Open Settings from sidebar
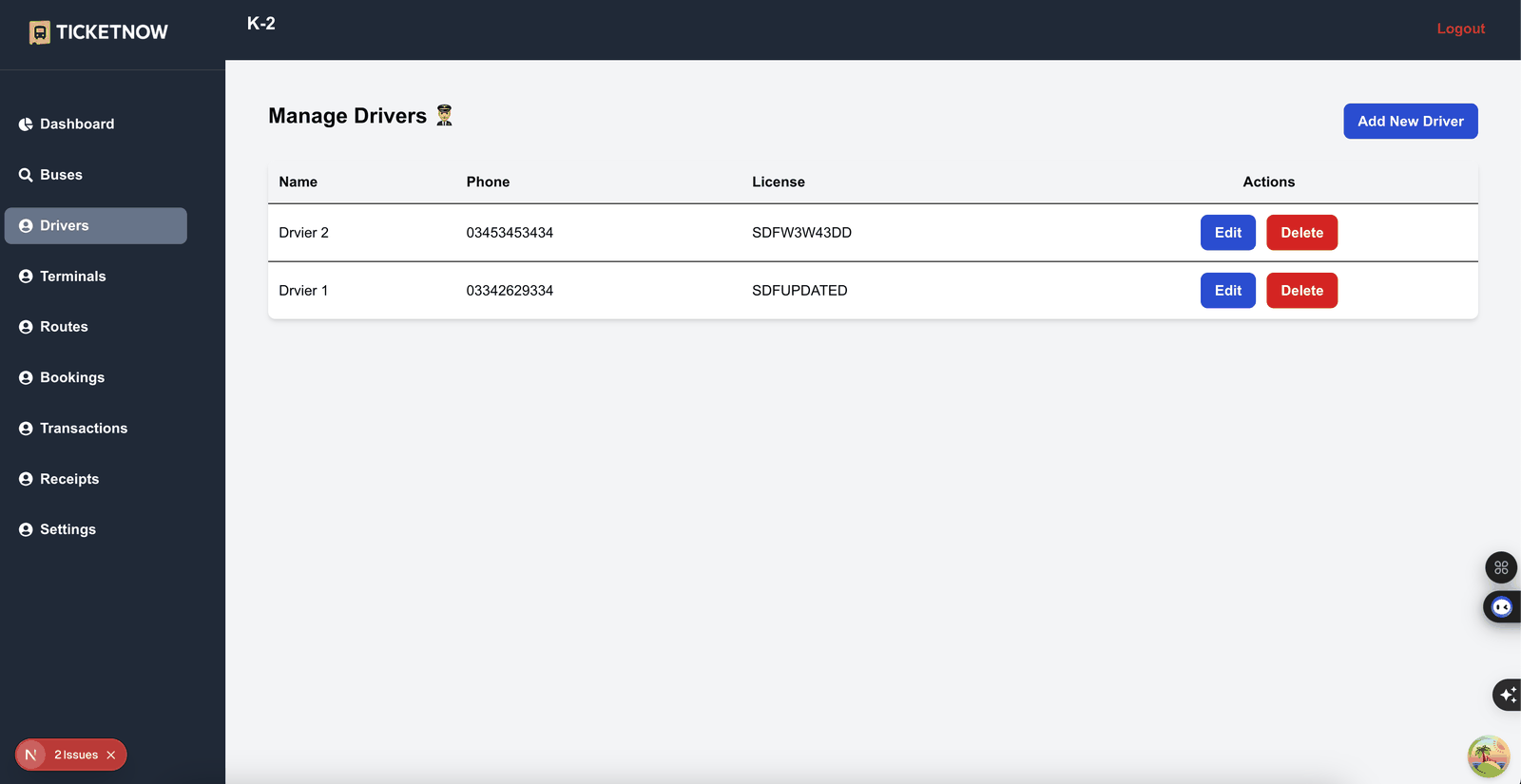The height and width of the screenshot is (784, 1521). tap(96, 530)
